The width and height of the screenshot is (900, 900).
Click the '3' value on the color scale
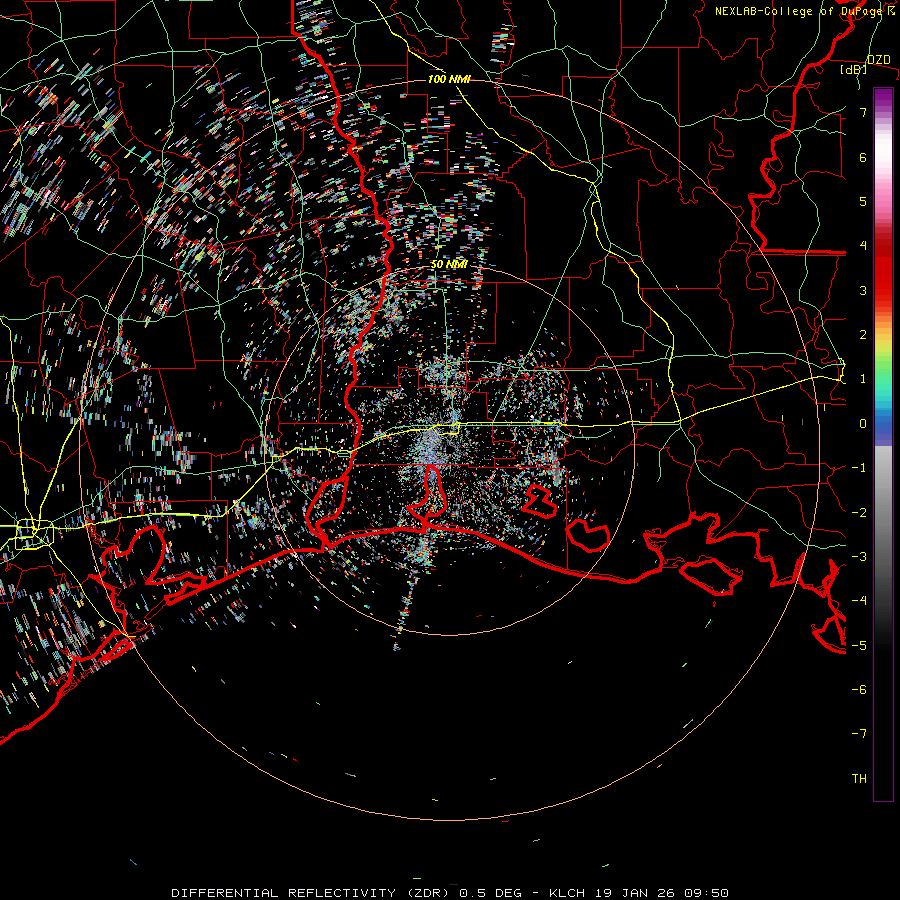click(863, 290)
